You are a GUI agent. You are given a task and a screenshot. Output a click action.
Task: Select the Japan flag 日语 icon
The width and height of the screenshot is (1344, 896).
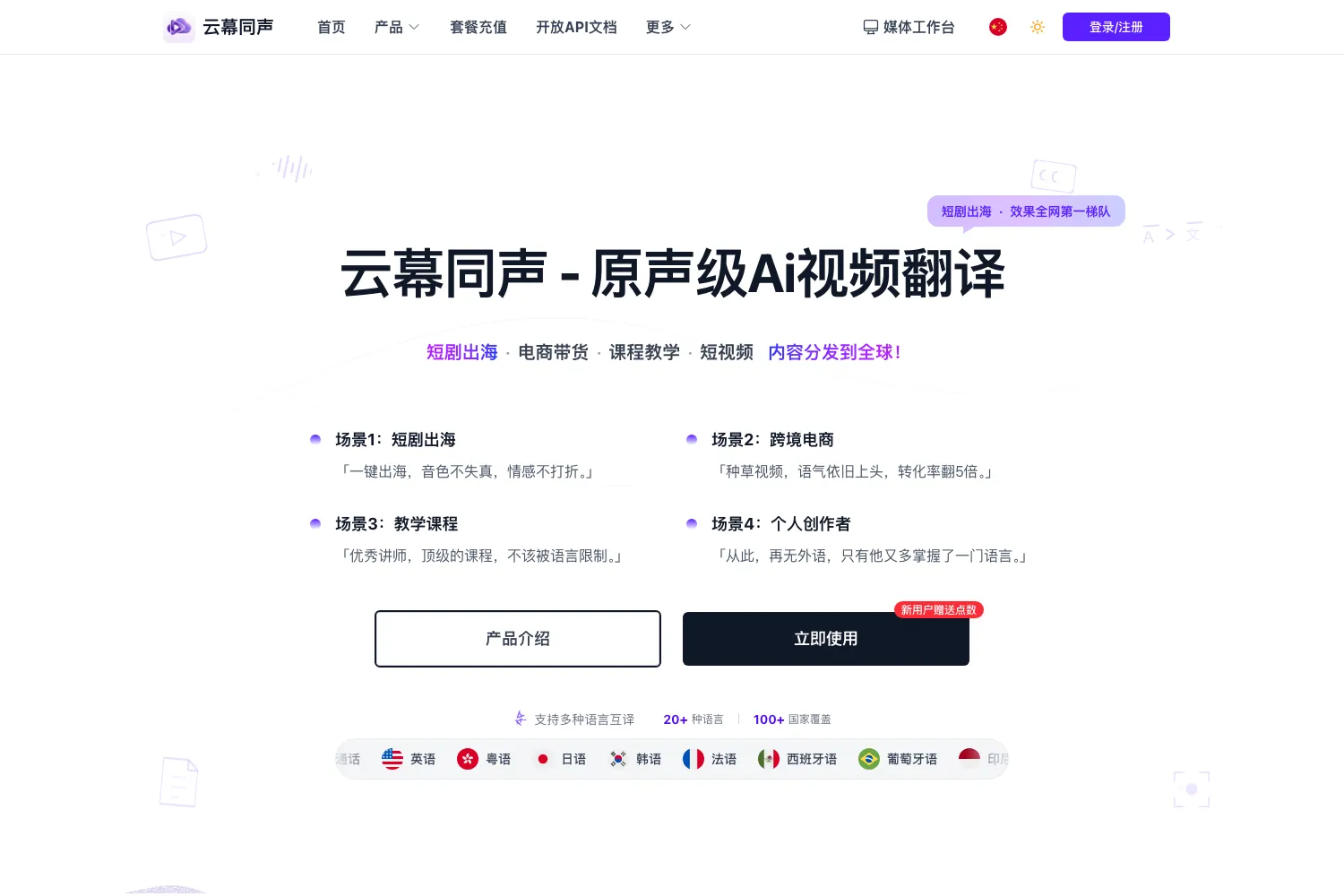point(543,759)
